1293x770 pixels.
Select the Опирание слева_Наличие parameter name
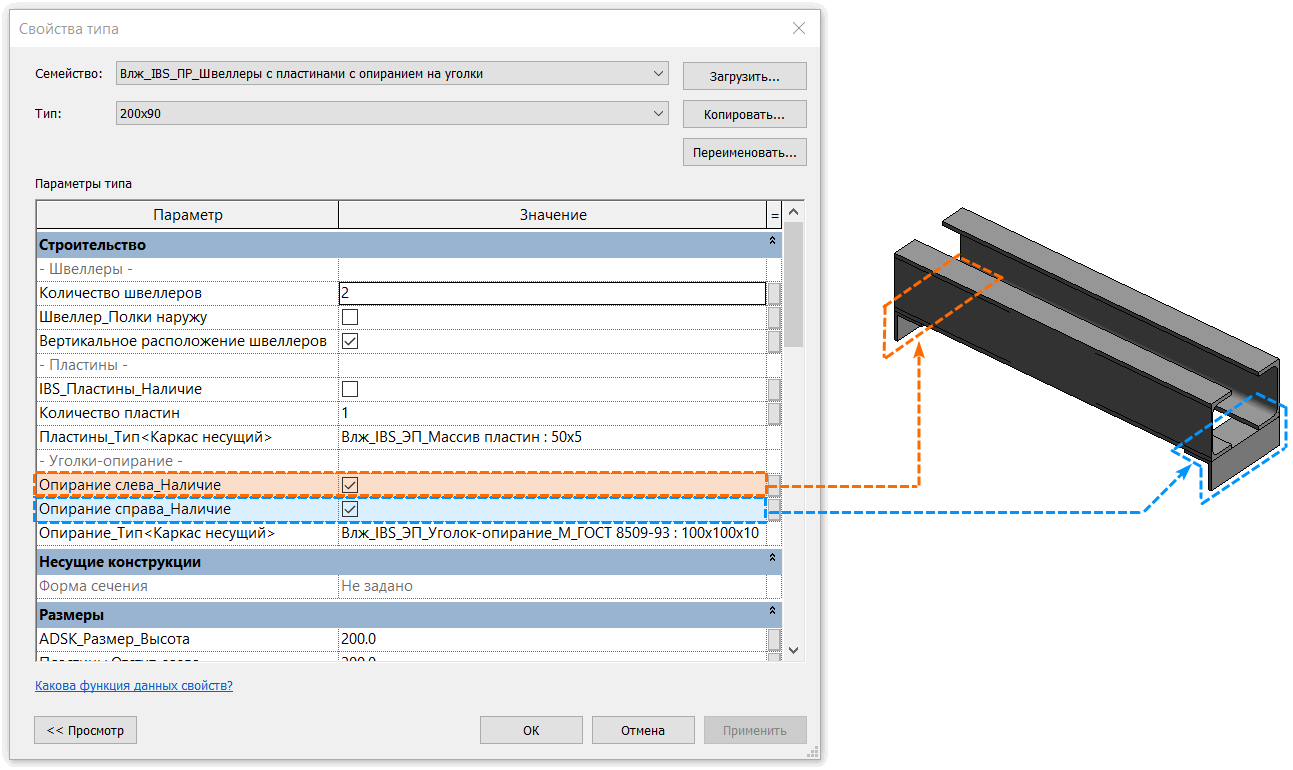130,485
